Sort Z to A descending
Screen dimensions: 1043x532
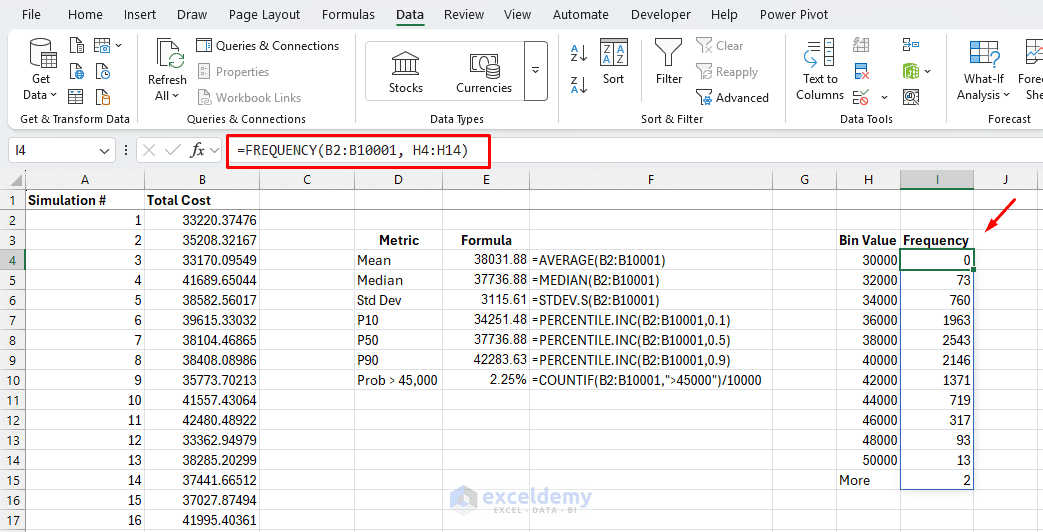coord(579,84)
